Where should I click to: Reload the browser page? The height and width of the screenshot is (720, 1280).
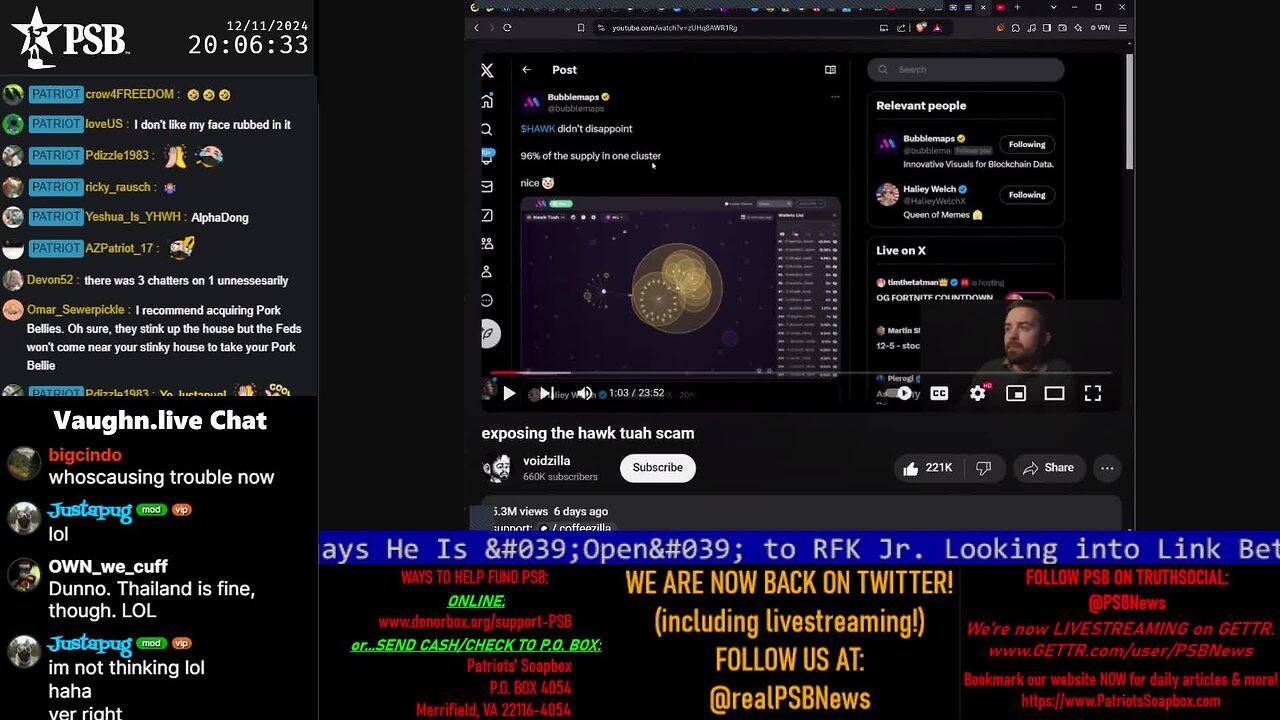tap(507, 28)
